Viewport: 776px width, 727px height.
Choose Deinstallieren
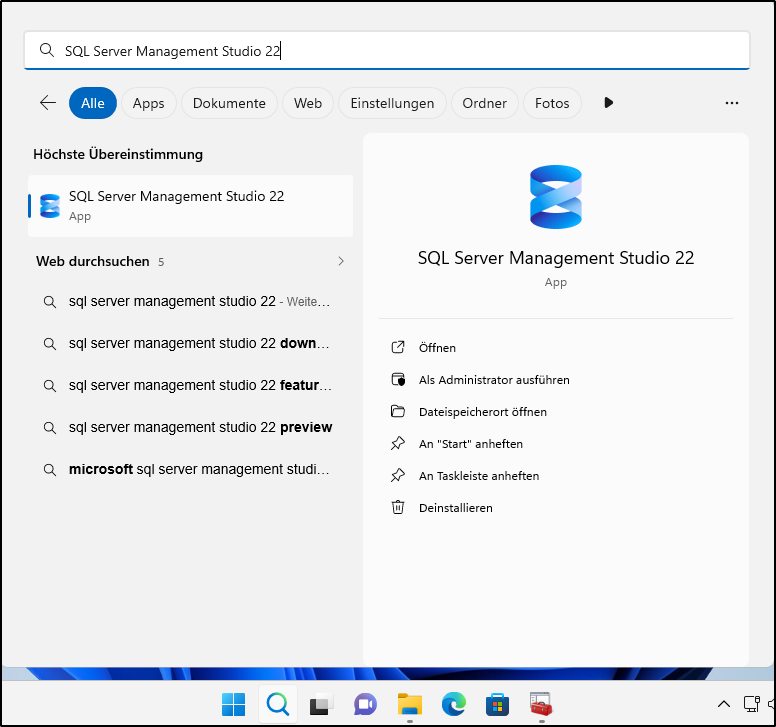[455, 508]
